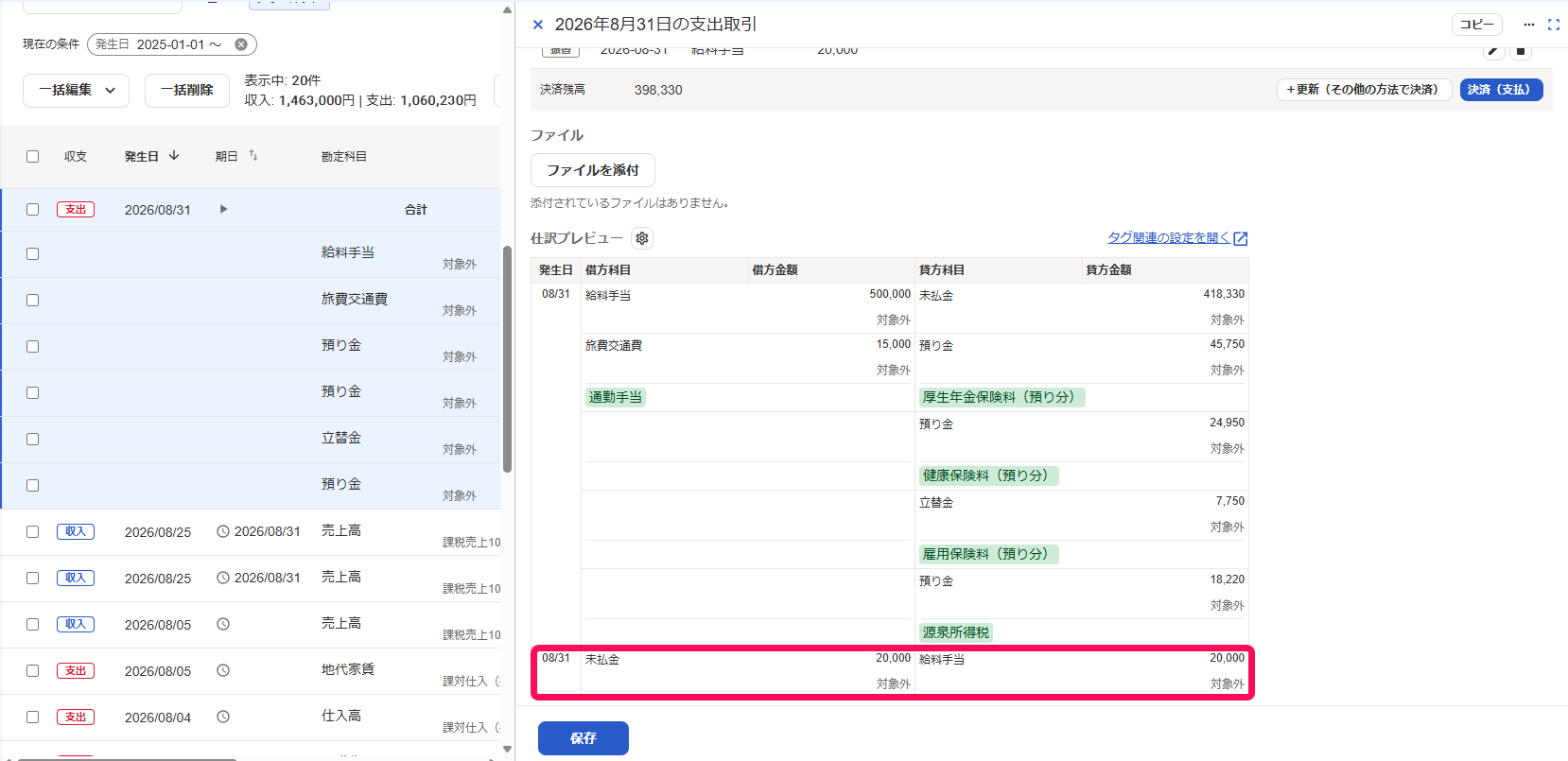Check the 旅費交通費 row checkbox
The height and width of the screenshot is (761, 1568).
tap(33, 301)
